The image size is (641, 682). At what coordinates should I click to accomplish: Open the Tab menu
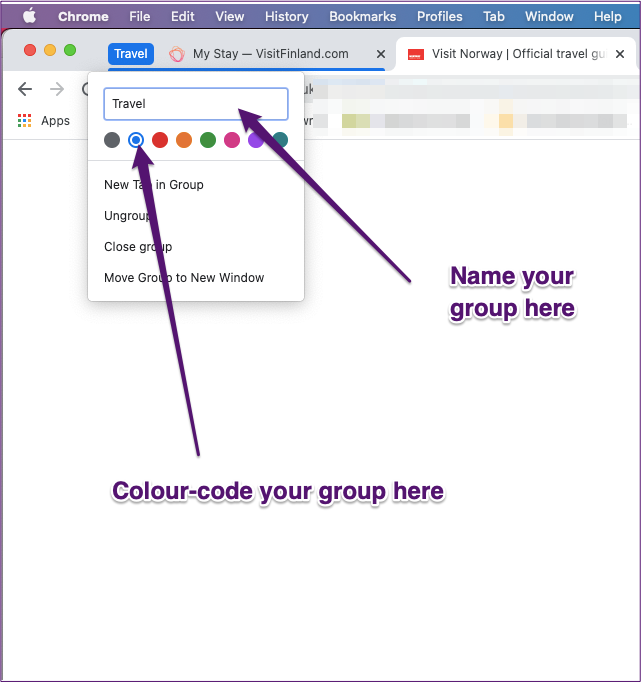click(494, 17)
